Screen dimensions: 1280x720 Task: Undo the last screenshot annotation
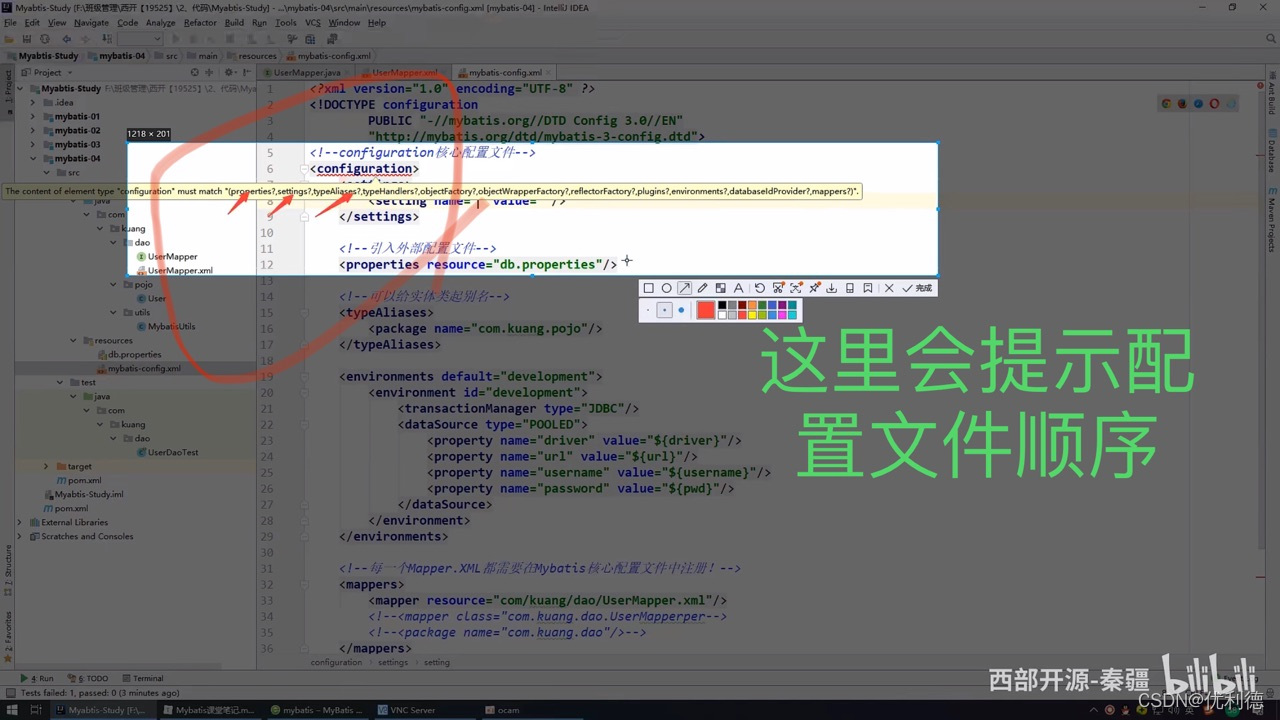(760, 288)
